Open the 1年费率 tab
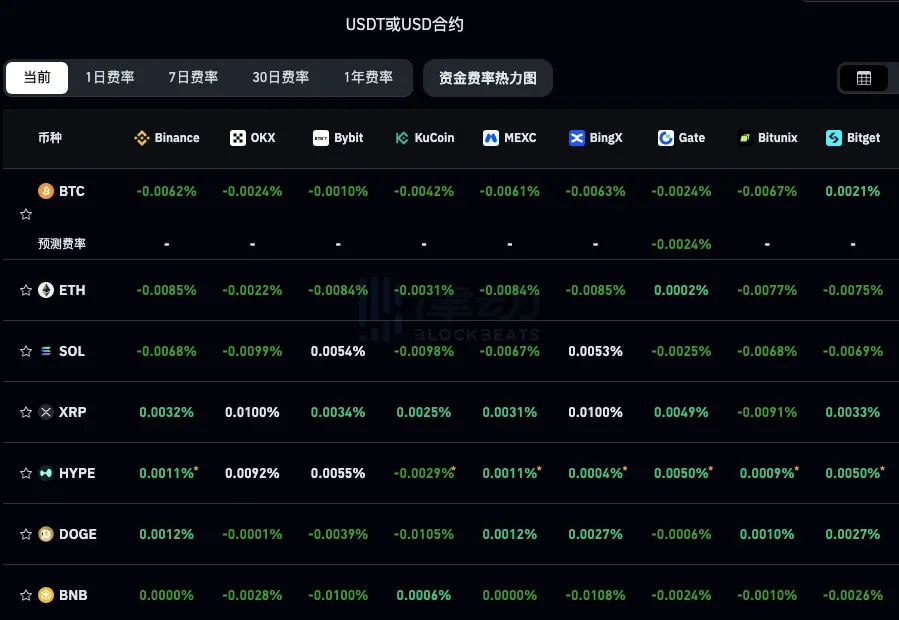Image resolution: width=899 pixels, height=620 pixels. tap(368, 77)
